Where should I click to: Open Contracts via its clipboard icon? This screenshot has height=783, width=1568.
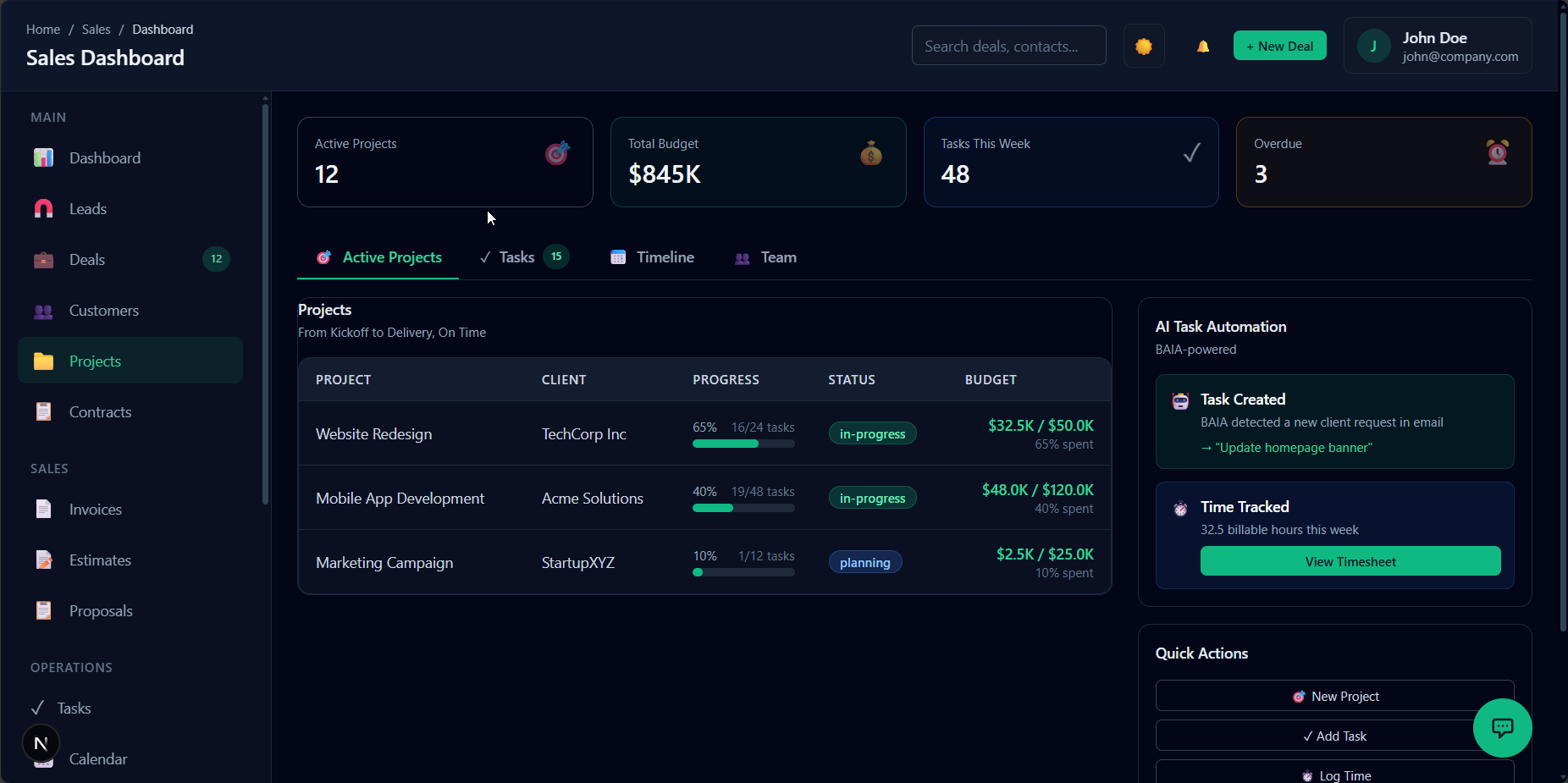point(43,411)
